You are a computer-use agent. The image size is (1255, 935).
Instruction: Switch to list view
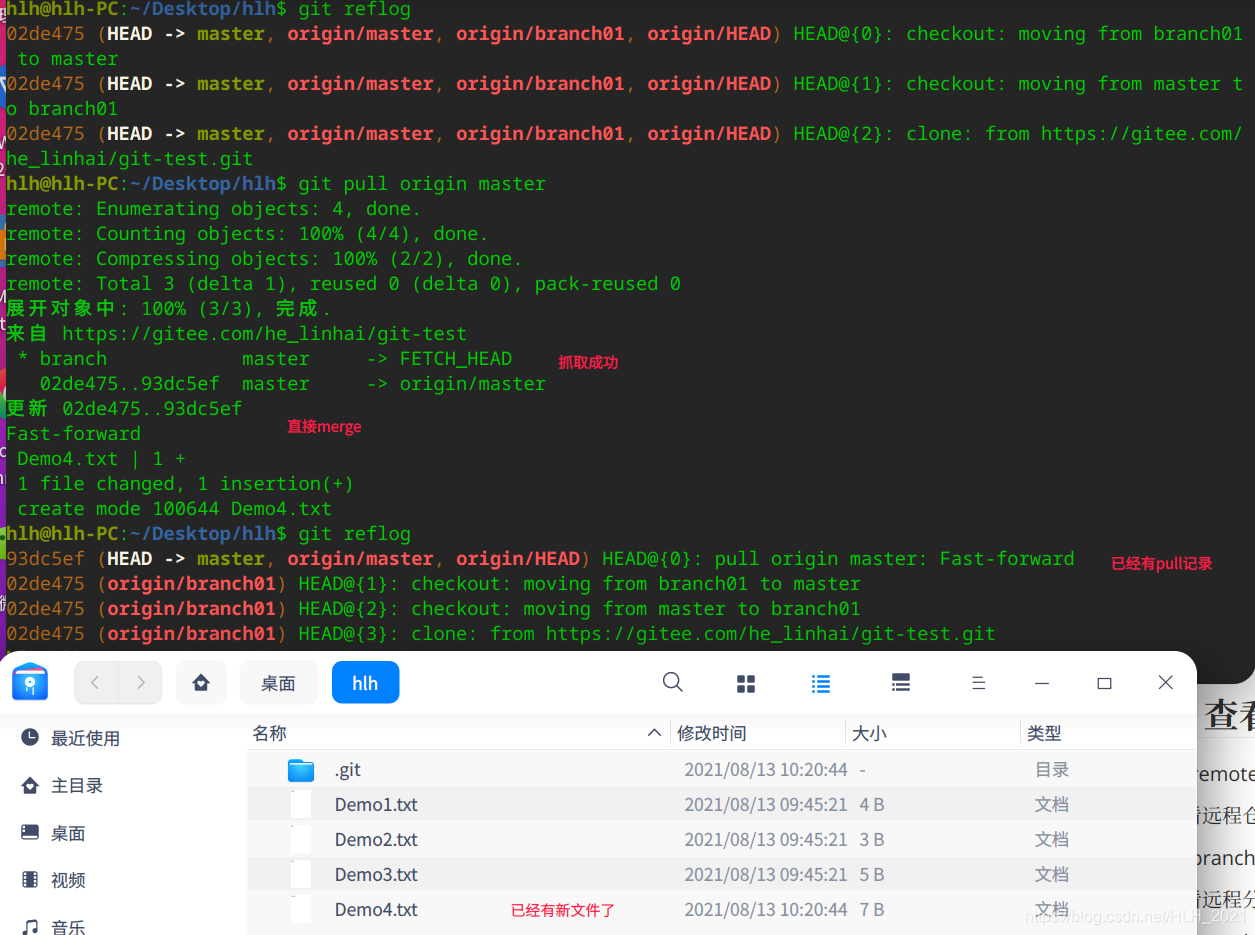point(821,683)
